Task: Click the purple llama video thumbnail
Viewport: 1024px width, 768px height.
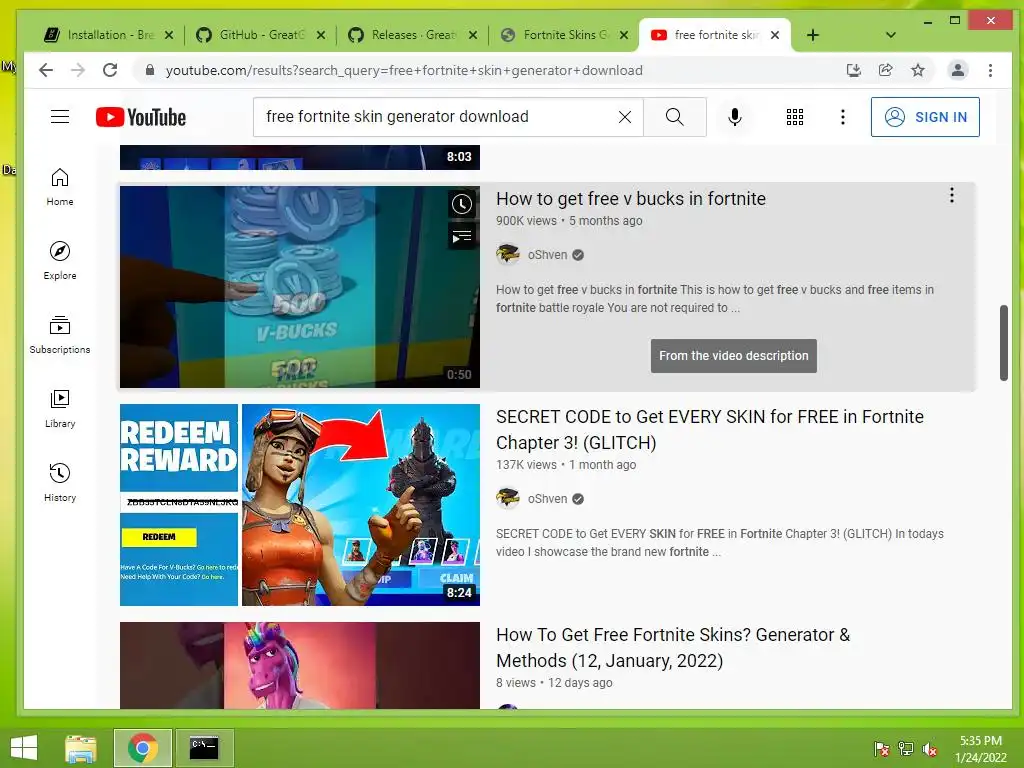Action: (300, 665)
